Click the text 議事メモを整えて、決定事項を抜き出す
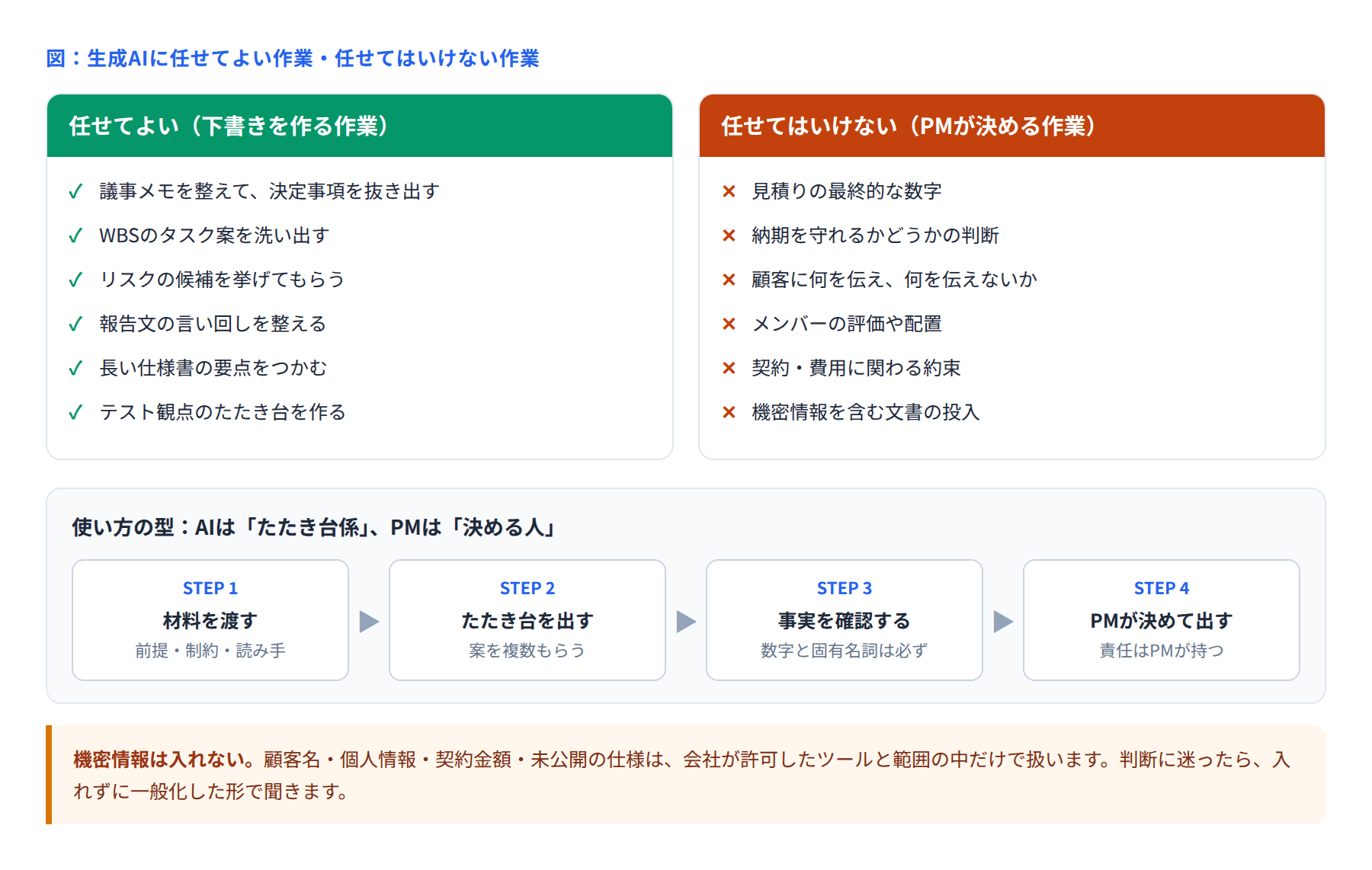The image size is (1372, 870). click(270, 191)
